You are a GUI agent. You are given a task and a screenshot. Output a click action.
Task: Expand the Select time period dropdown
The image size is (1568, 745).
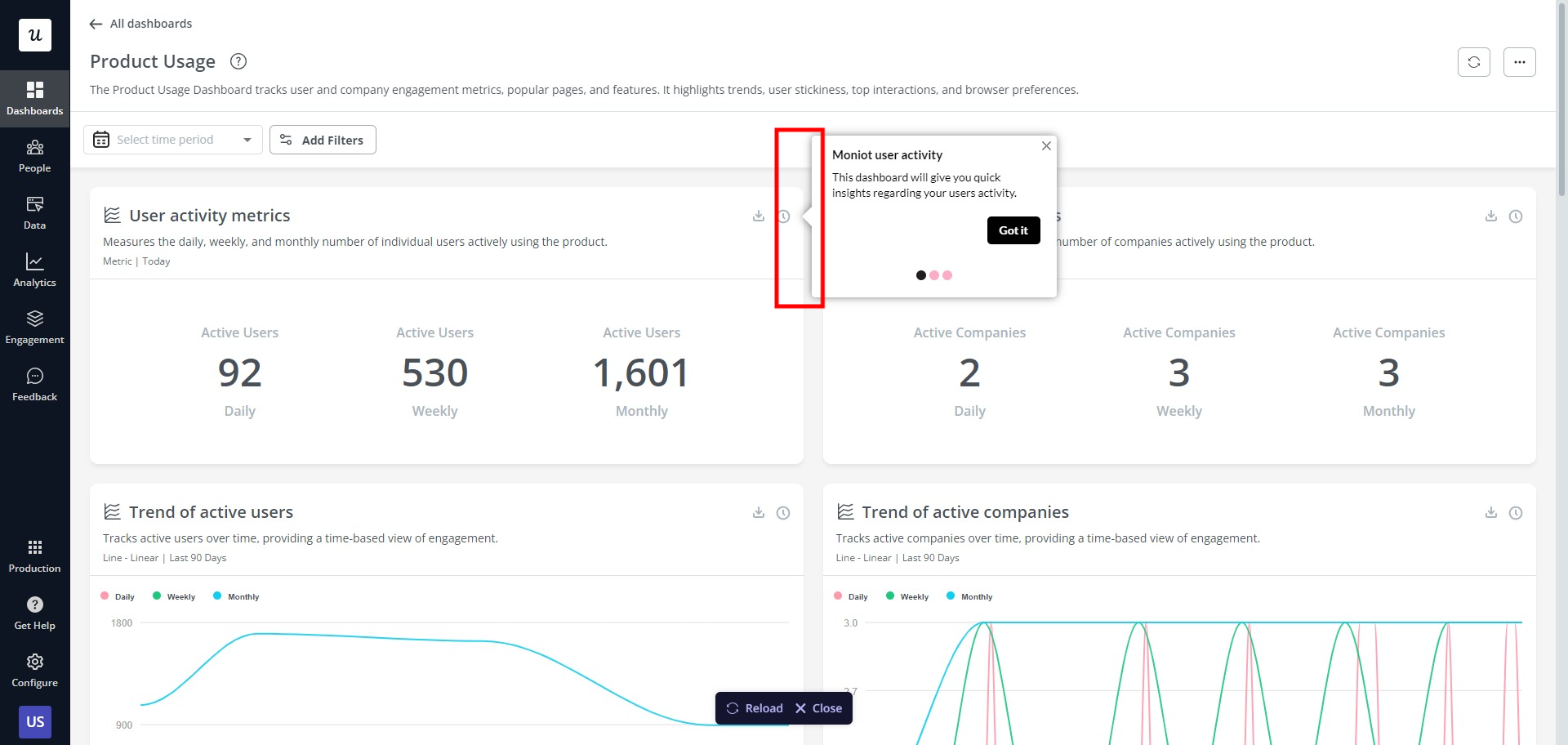[173, 140]
